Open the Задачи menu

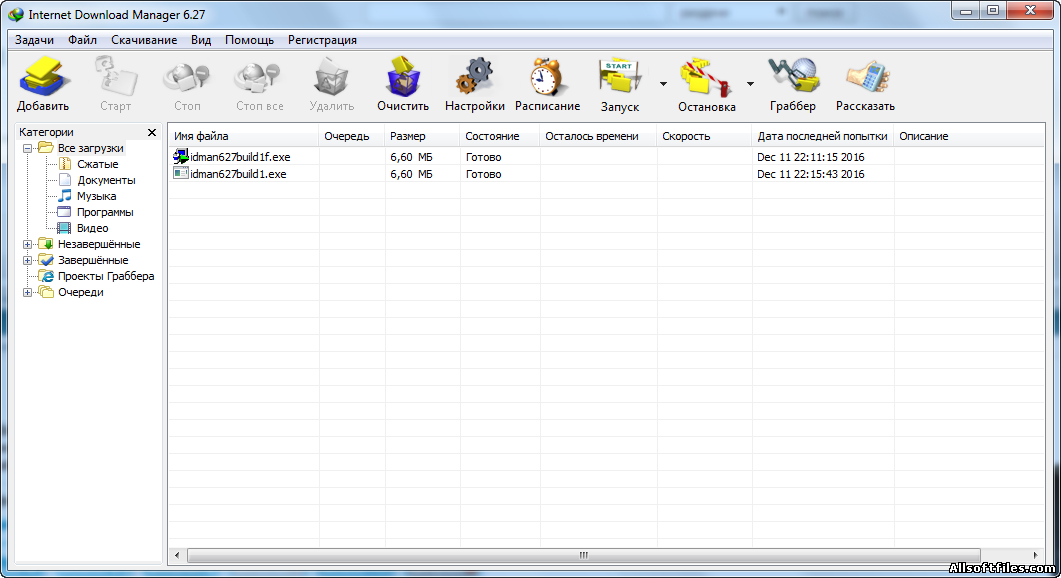[35, 40]
